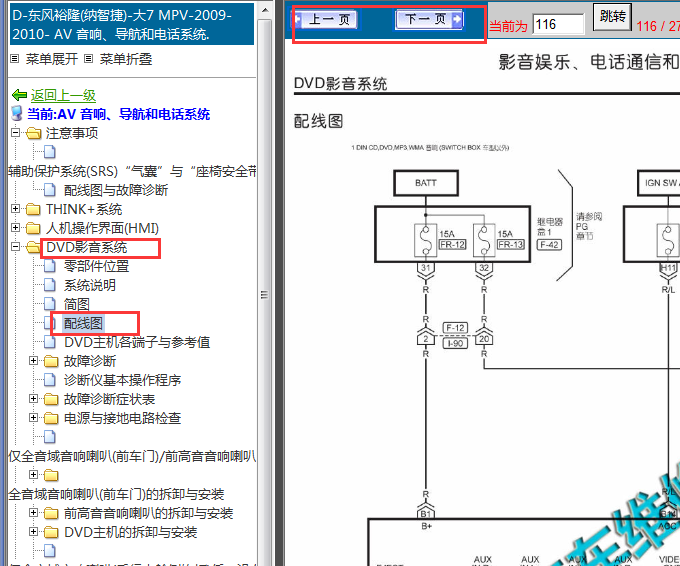Click the 电源与接地电路检查 folder icon
The height and width of the screenshot is (566, 680).
[x=51, y=418]
